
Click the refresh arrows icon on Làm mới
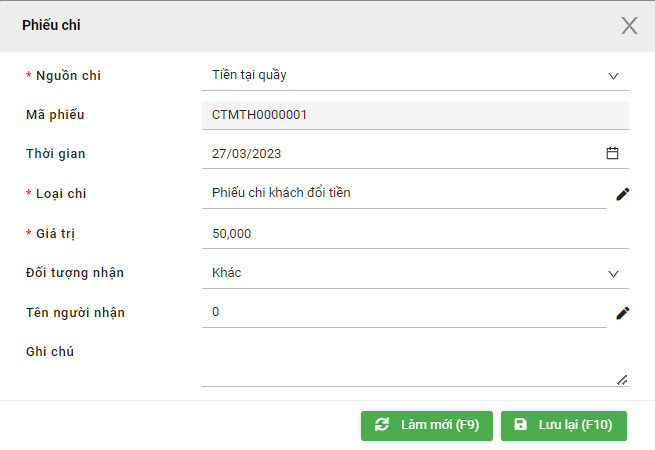(382, 425)
